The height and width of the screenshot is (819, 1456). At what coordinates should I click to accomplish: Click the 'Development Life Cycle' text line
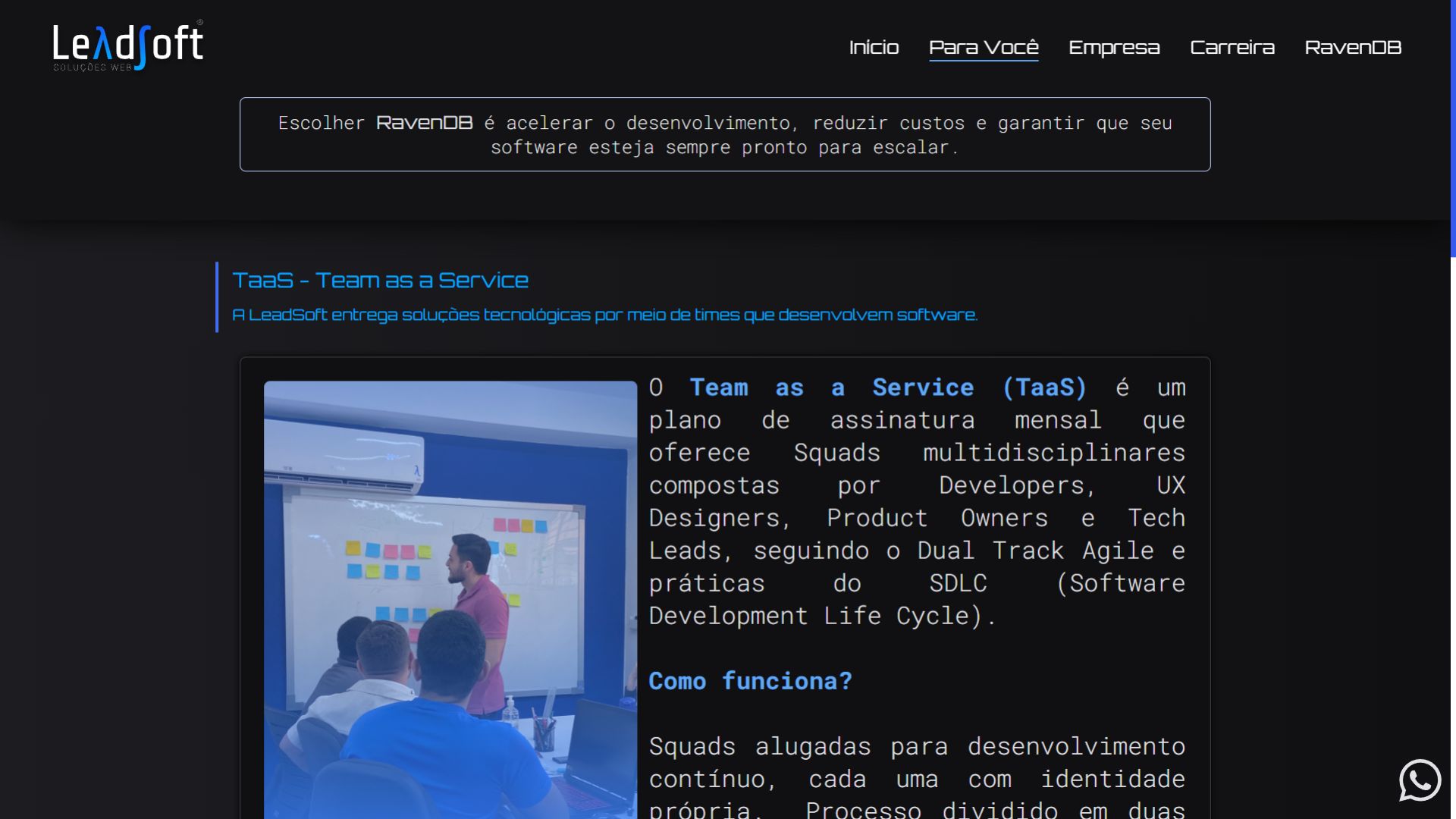coord(821,616)
